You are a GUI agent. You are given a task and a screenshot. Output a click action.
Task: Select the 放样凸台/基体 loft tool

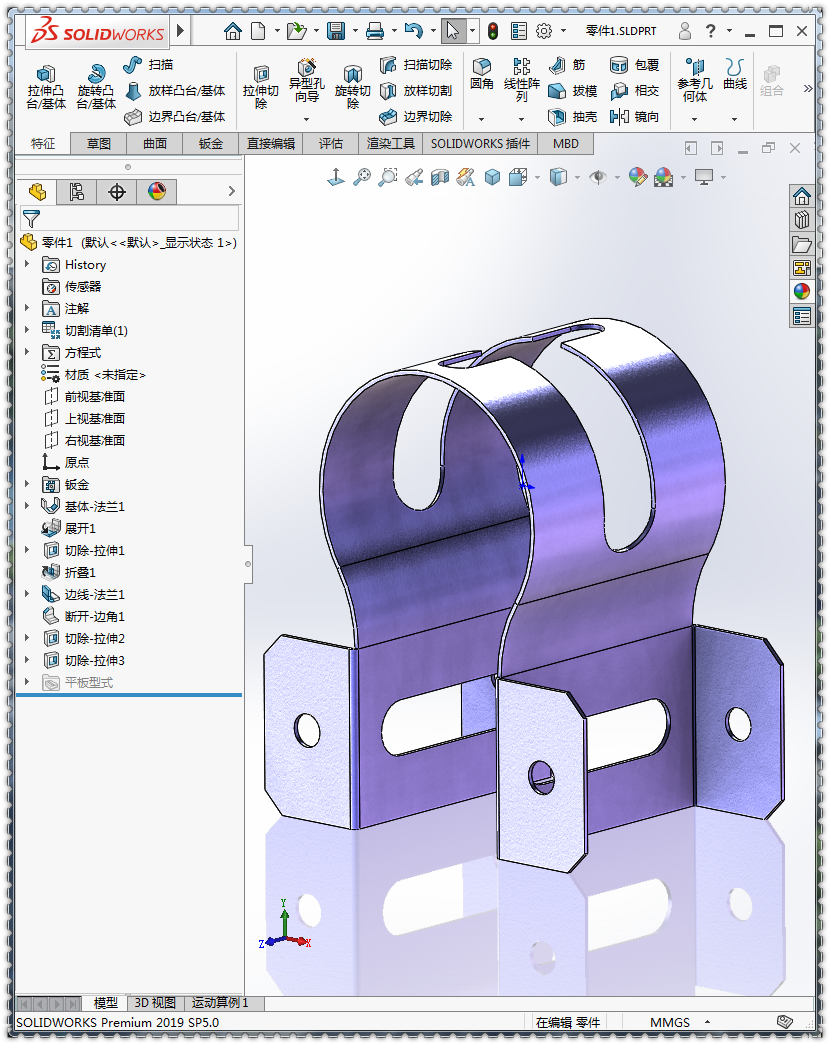click(x=176, y=91)
